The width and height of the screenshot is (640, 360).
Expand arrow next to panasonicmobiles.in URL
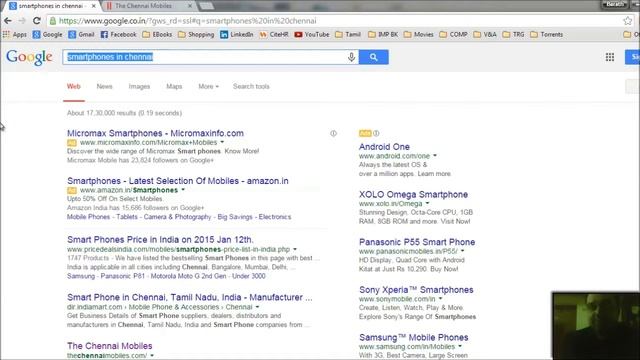pyautogui.click(x=462, y=251)
